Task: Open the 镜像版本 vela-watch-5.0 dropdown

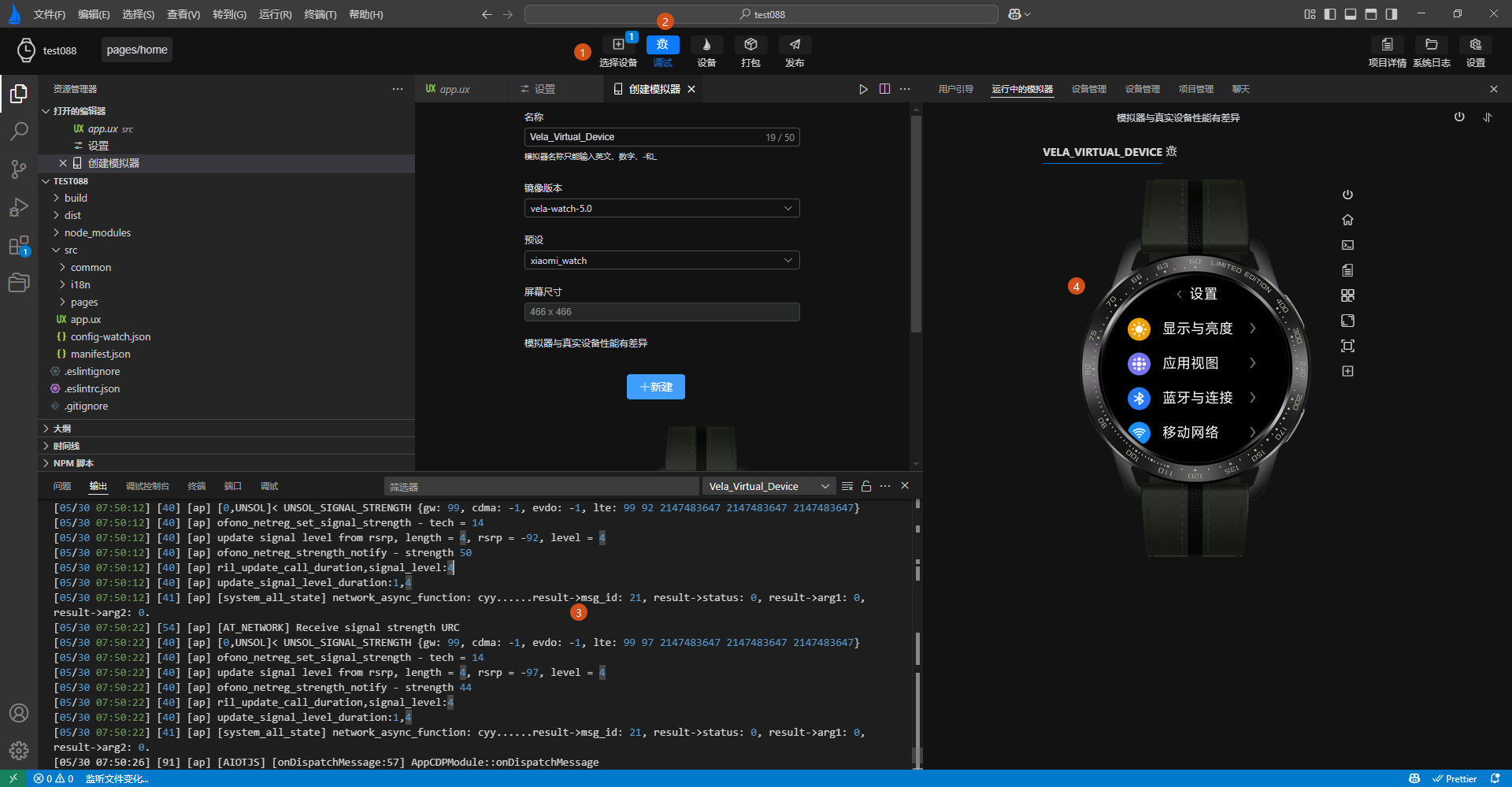Action: tap(661, 209)
